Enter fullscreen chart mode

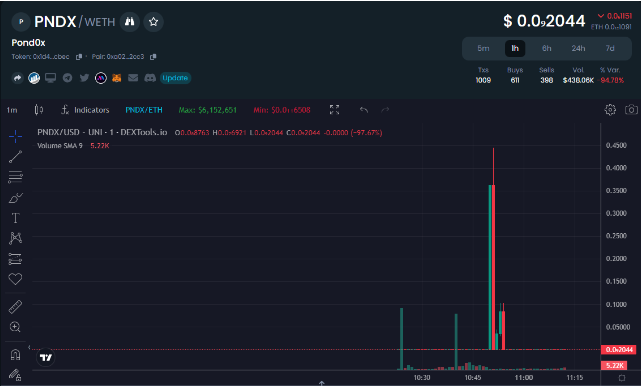pos(334,110)
